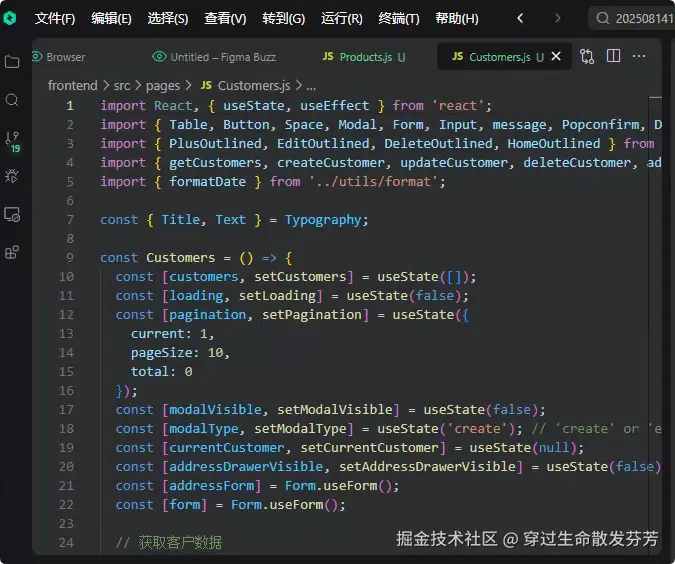Close the Customers.js tab

(556, 56)
